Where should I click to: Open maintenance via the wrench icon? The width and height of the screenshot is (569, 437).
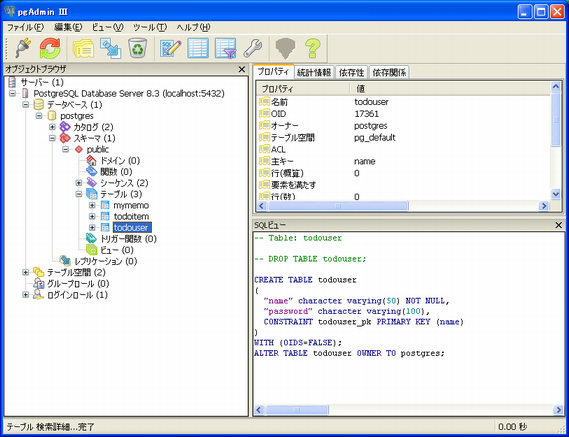click(x=253, y=48)
